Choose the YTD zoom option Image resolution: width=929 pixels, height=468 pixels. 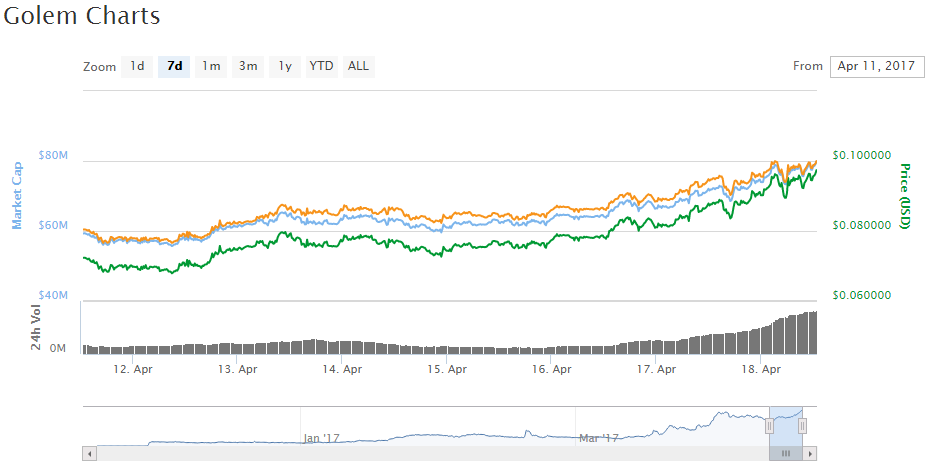321,66
